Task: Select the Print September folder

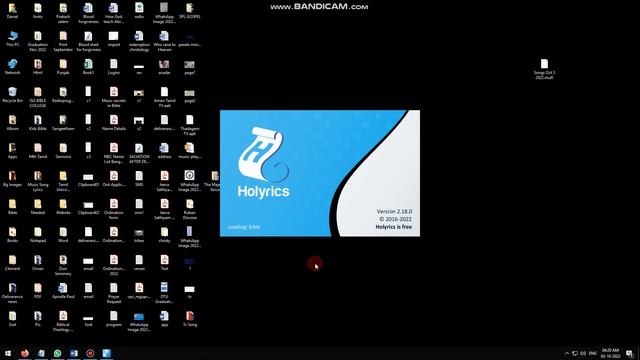Action: 63,42
